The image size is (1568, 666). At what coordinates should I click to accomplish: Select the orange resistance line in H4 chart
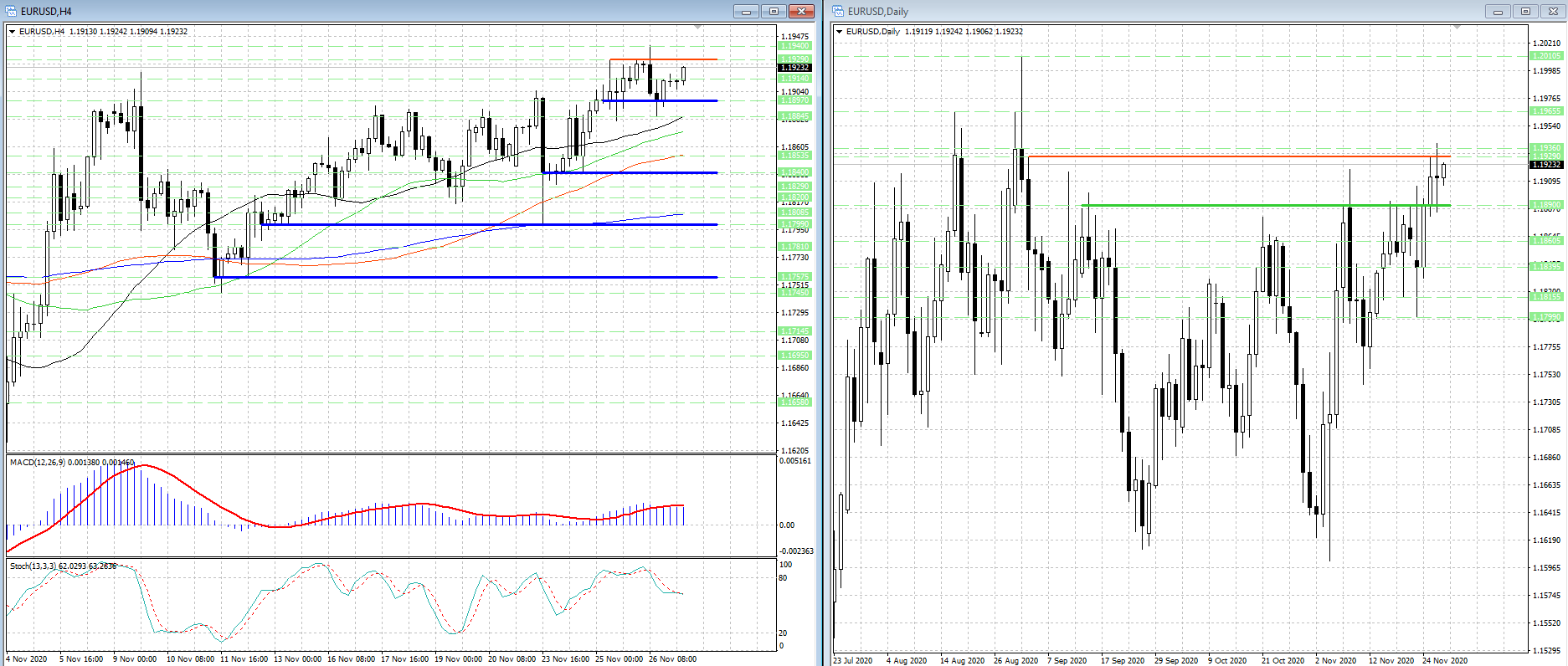click(663, 59)
